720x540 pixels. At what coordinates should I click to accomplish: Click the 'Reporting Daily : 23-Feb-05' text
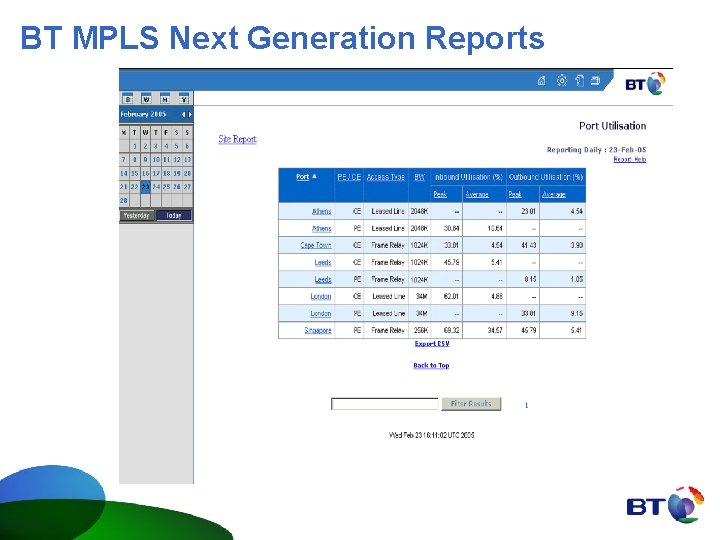(x=596, y=150)
